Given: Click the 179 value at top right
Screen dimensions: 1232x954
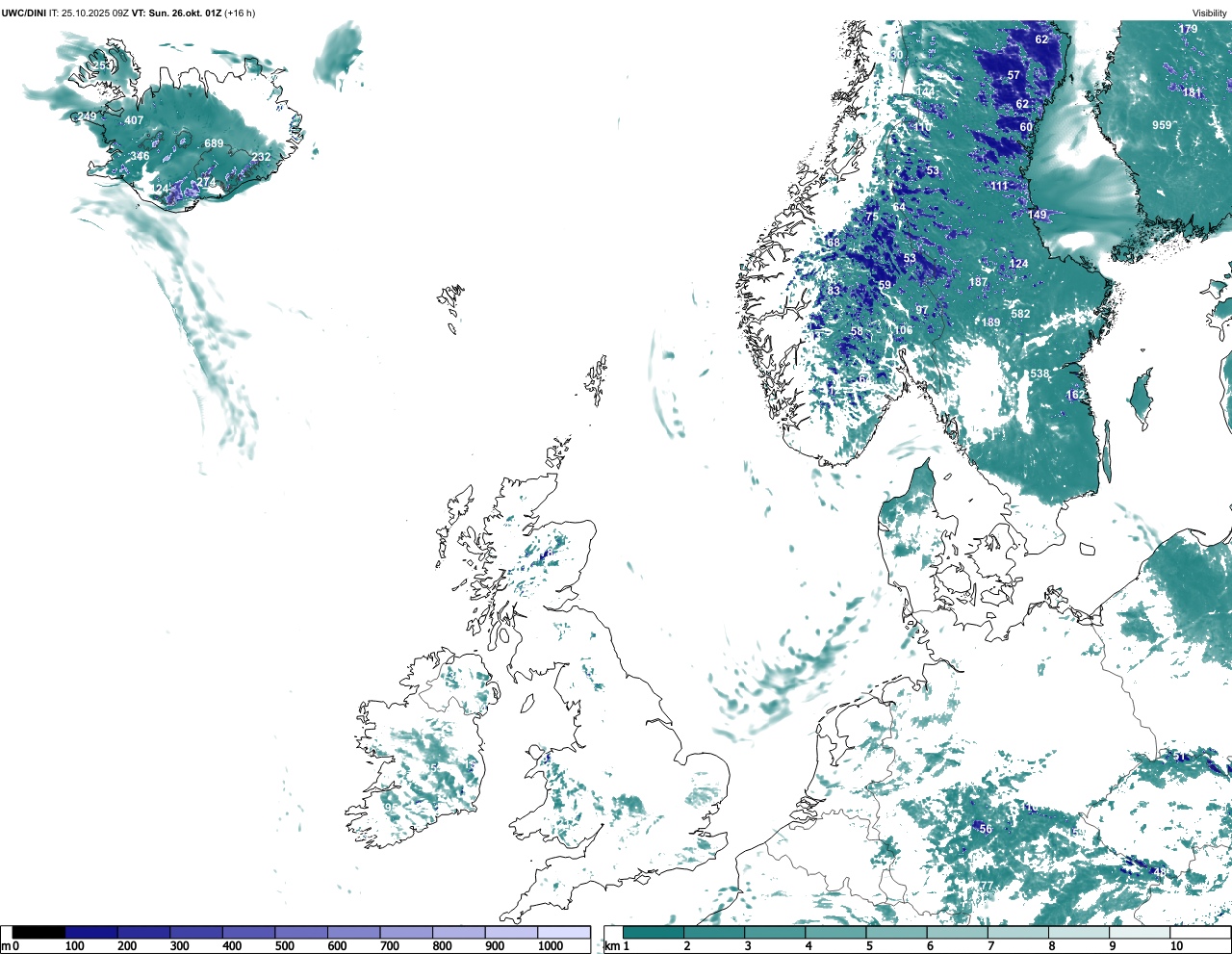Looking at the screenshot, I should pyautogui.click(x=1189, y=29).
